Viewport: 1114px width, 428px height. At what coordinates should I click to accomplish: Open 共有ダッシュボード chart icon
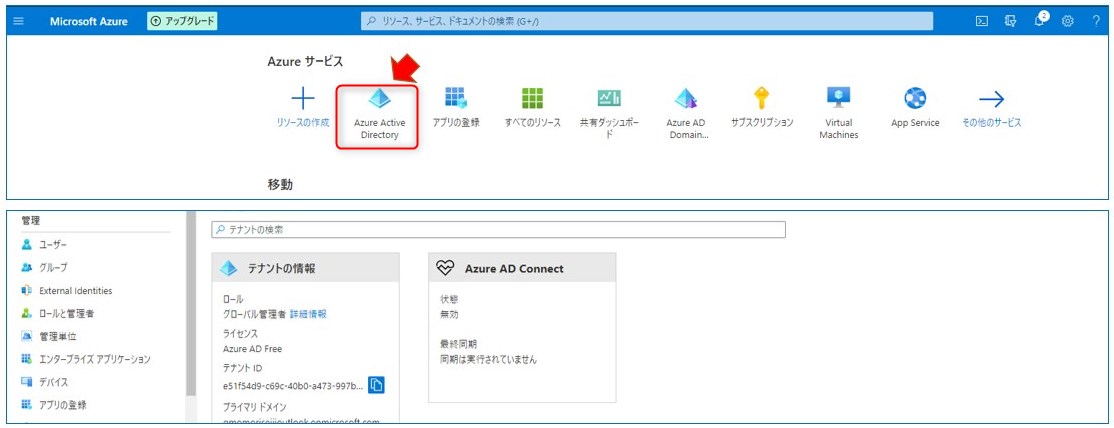(609, 98)
